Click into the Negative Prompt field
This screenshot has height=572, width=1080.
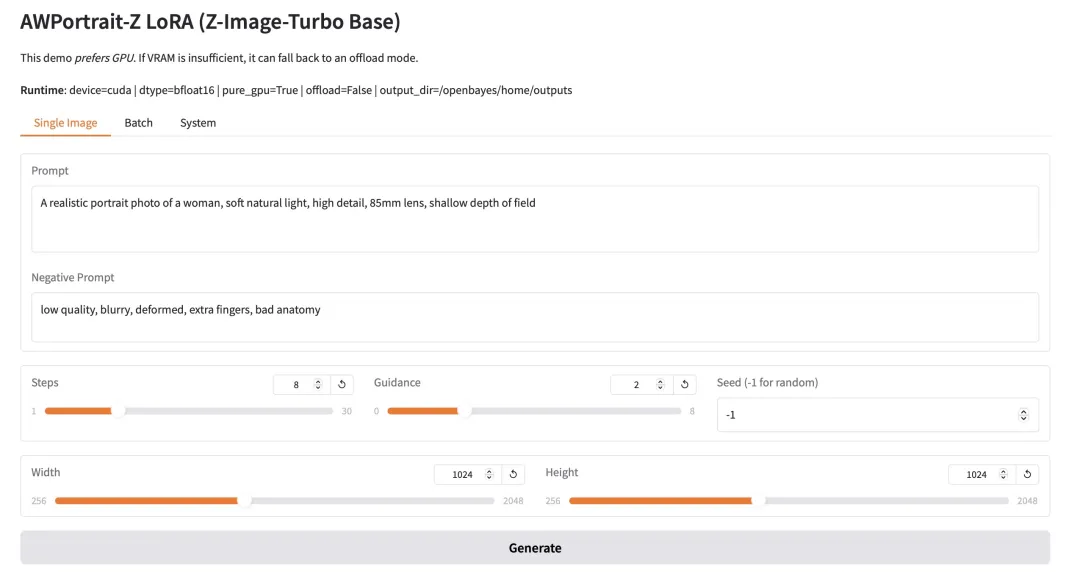[x=535, y=316]
